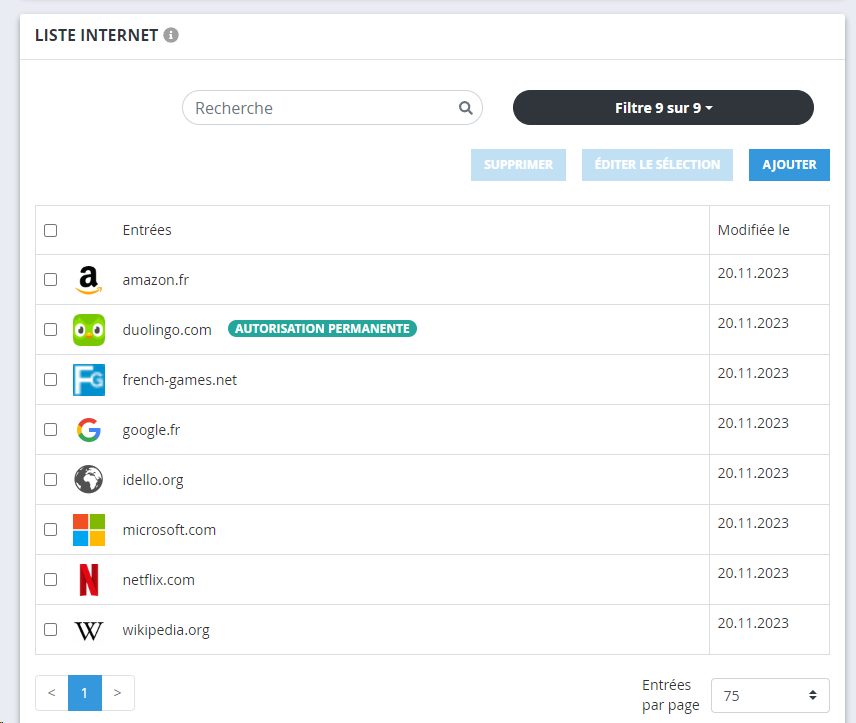Open the entries per page selector
The height and width of the screenshot is (723, 856).
pos(762,695)
